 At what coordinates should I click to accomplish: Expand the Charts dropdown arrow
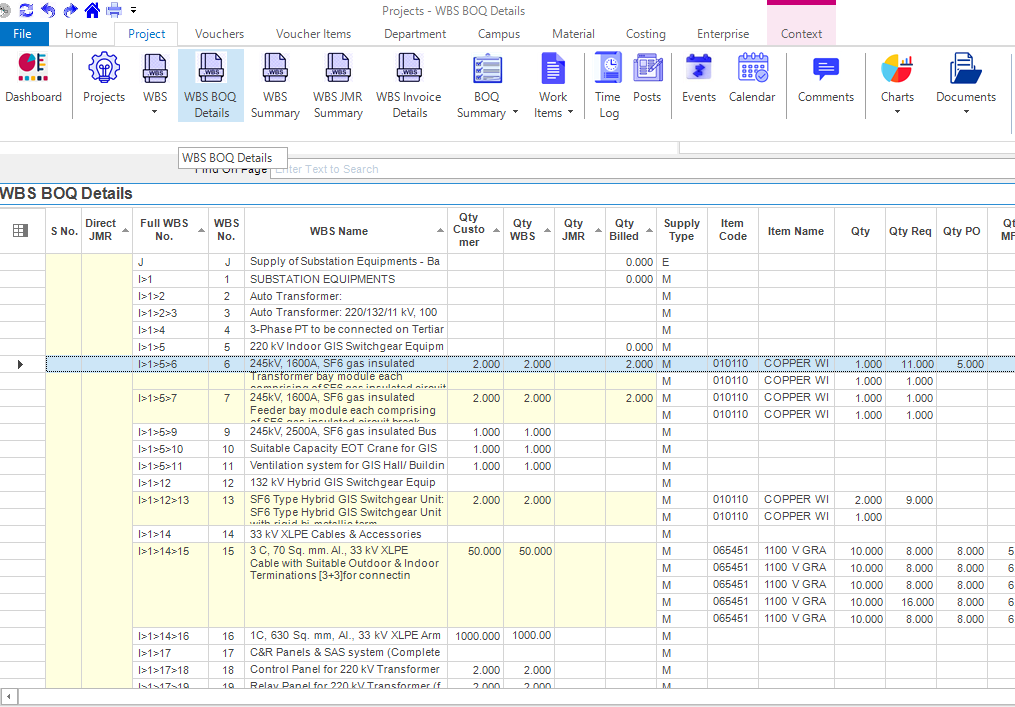(x=897, y=112)
